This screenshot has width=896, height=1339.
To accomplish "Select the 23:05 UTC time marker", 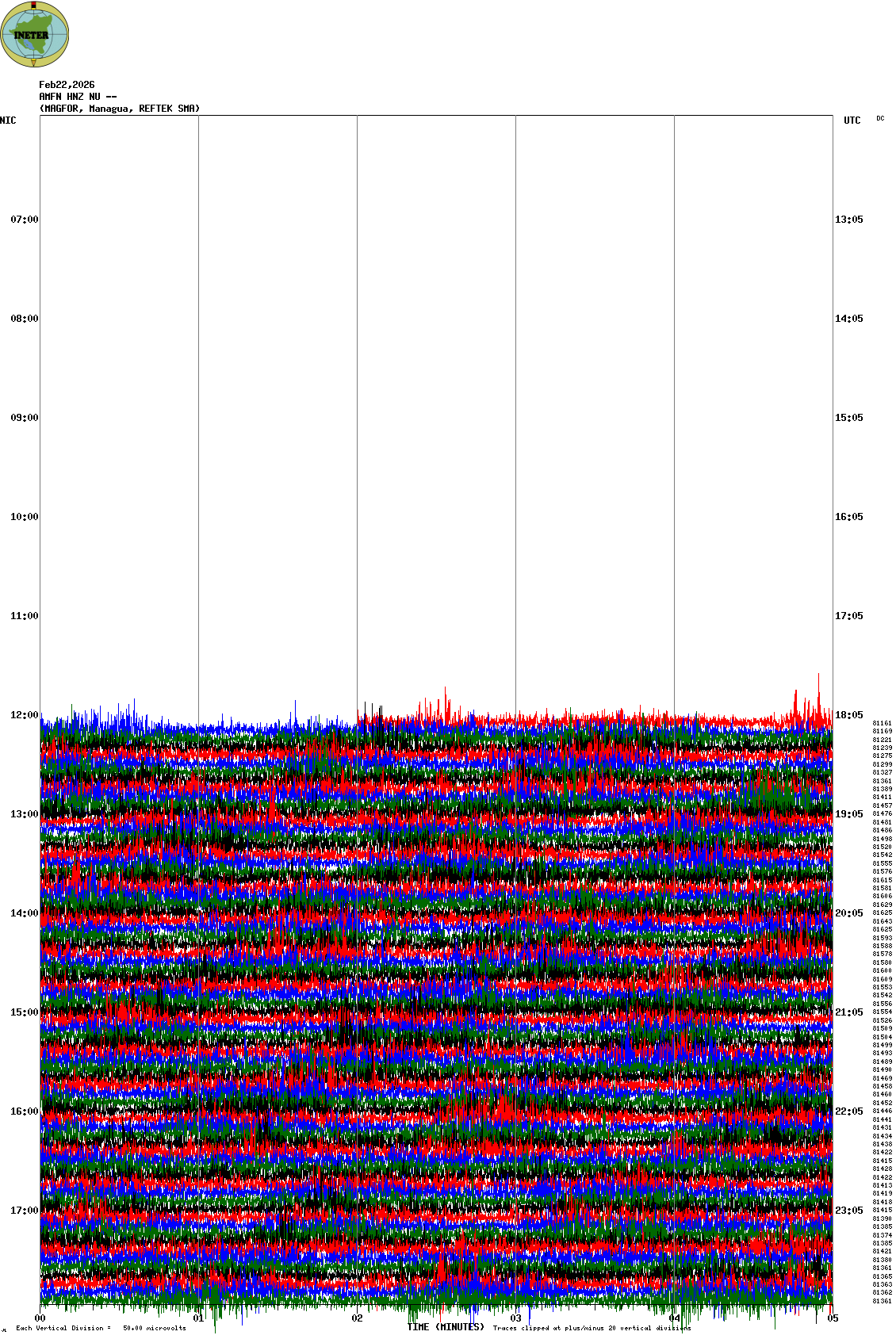I will coord(848,1211).
